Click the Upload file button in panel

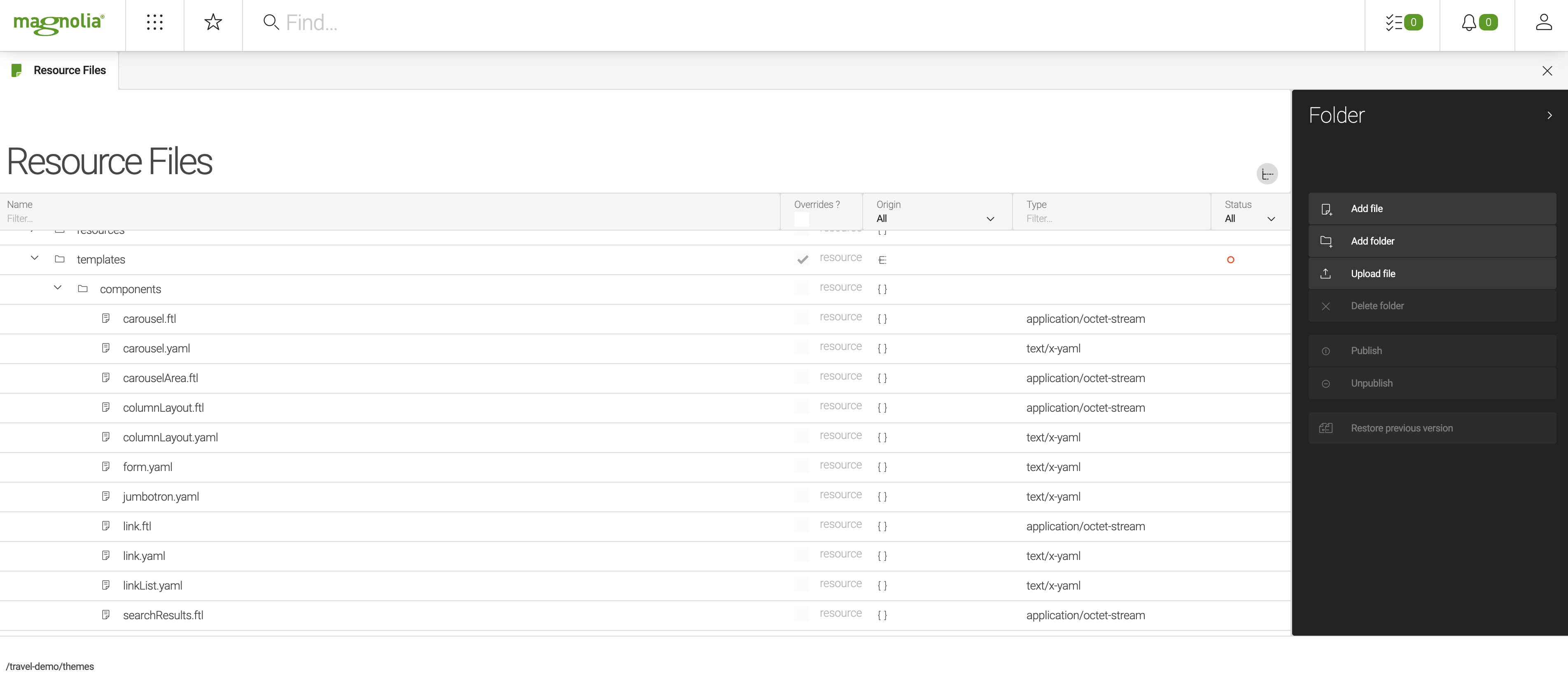[1374, 273]
